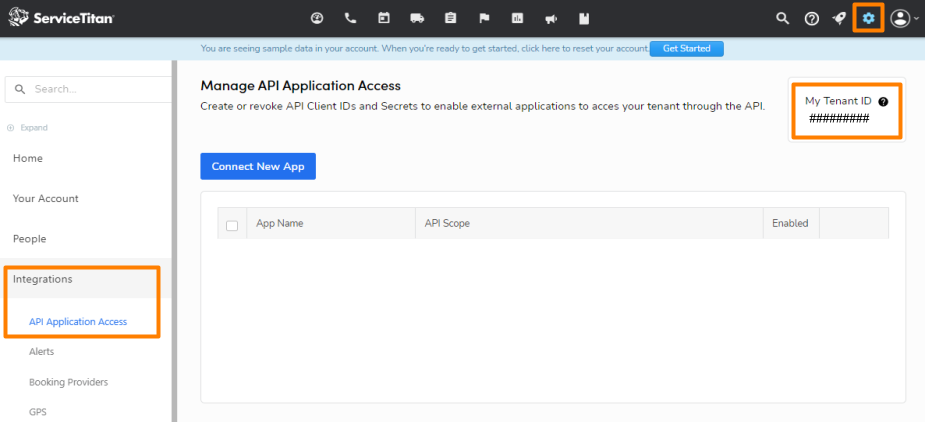
Task: Open the Follow Up flag icon
Action: [x=484, y=18]
